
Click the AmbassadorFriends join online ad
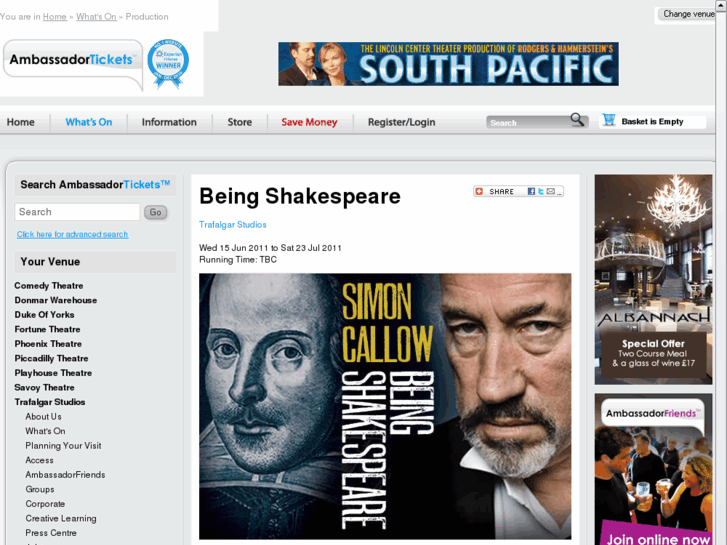point(653,469)
